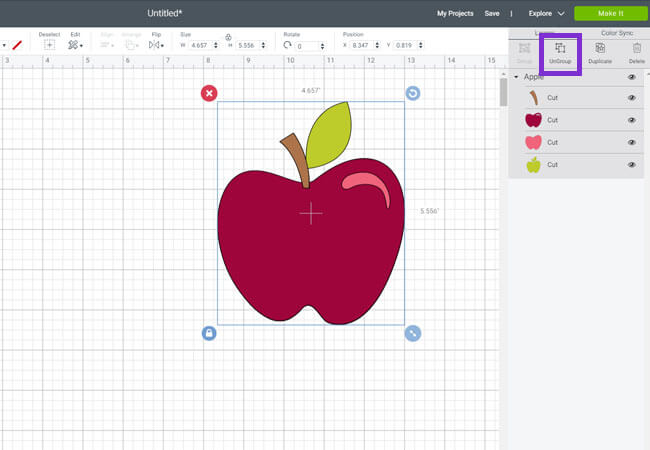Switch to the Color Sync tab
The height and width of the screenshot is (450, 650).
[617, 33]
